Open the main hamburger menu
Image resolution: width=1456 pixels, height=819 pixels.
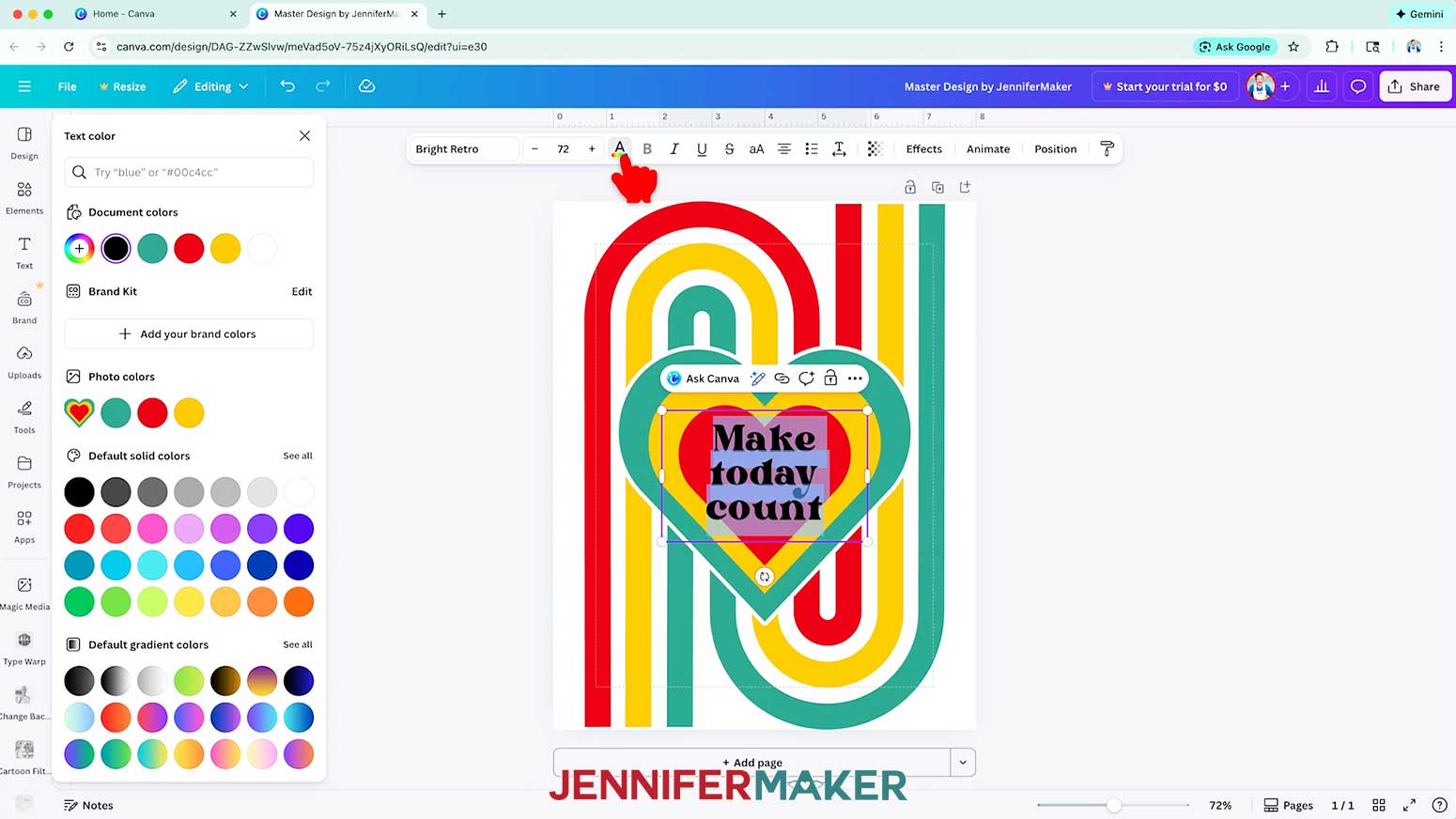coord(24,86)
